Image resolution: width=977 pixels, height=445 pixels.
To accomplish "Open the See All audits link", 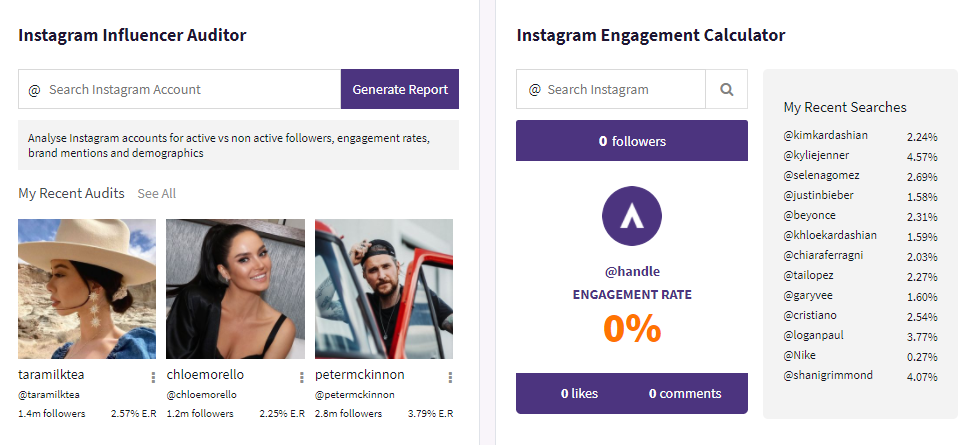I will pyautogui.click(x=157, y=193).
